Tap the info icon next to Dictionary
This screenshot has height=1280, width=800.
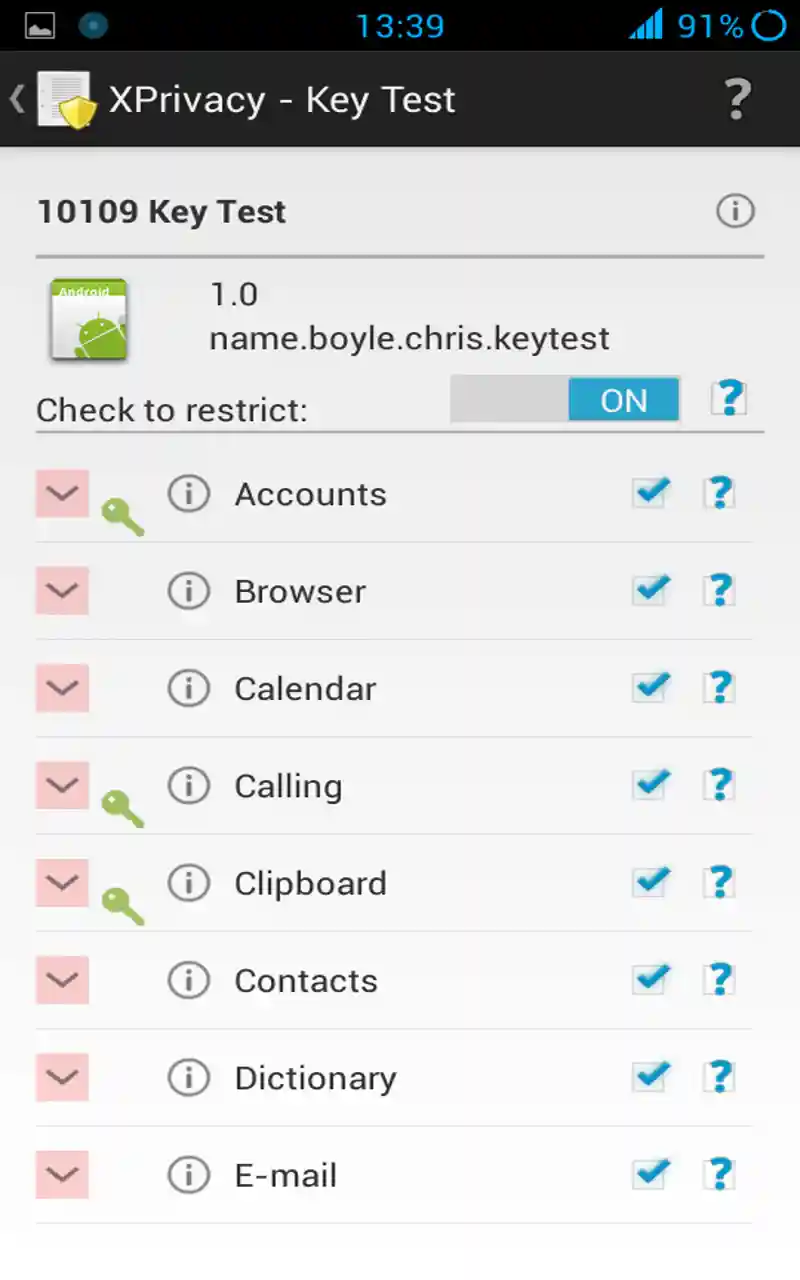[188, 1077]
